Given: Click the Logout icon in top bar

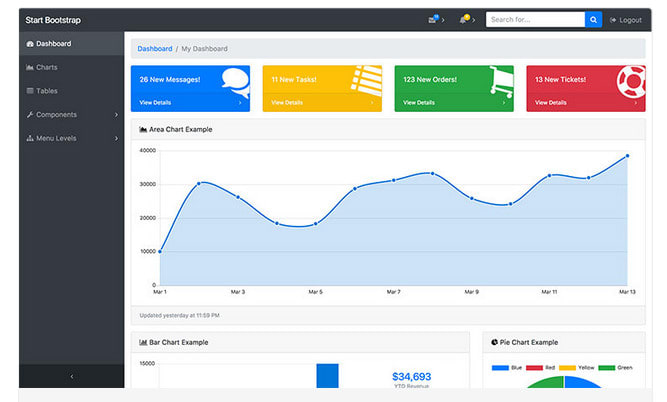Looking at the screenshot, I should [x=613, y=20].
